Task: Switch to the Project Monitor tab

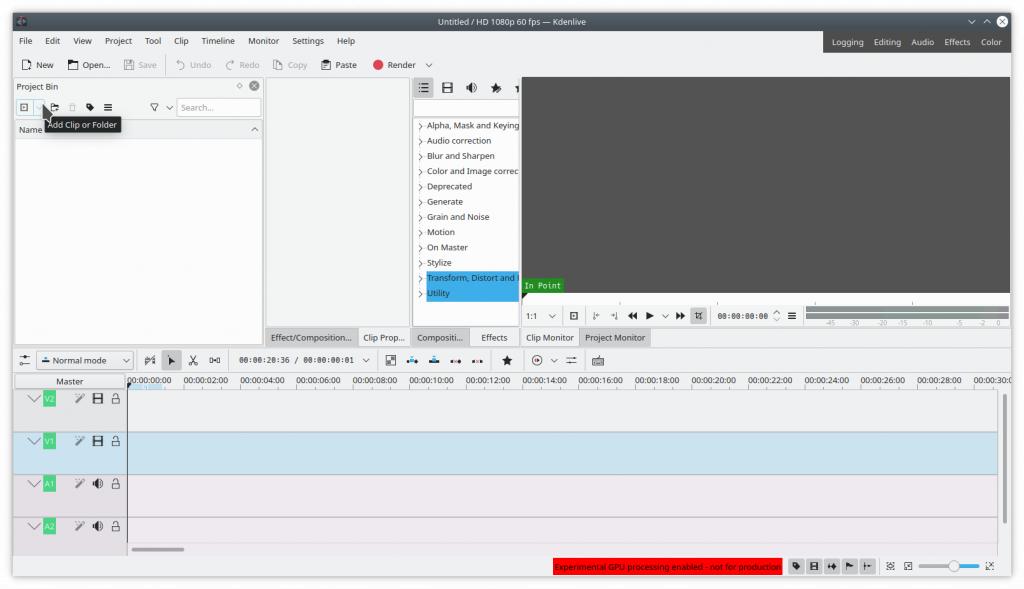Action: pyautogui.click(x=615, y=338)
